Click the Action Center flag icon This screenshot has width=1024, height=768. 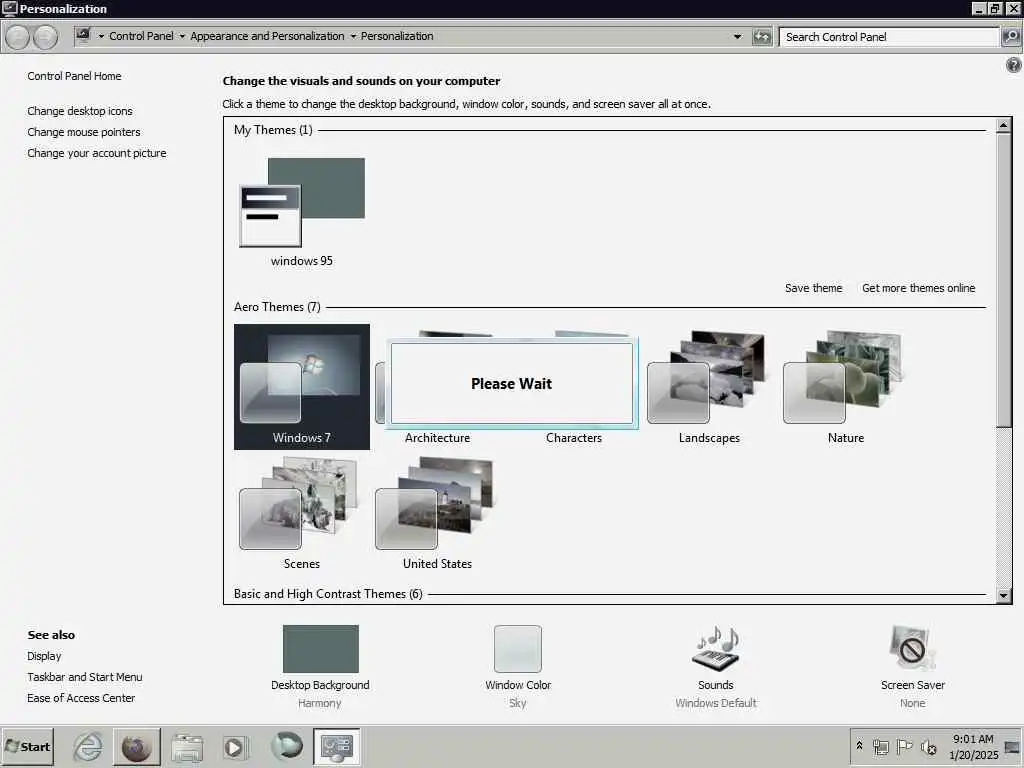click(x=904, y=746)
